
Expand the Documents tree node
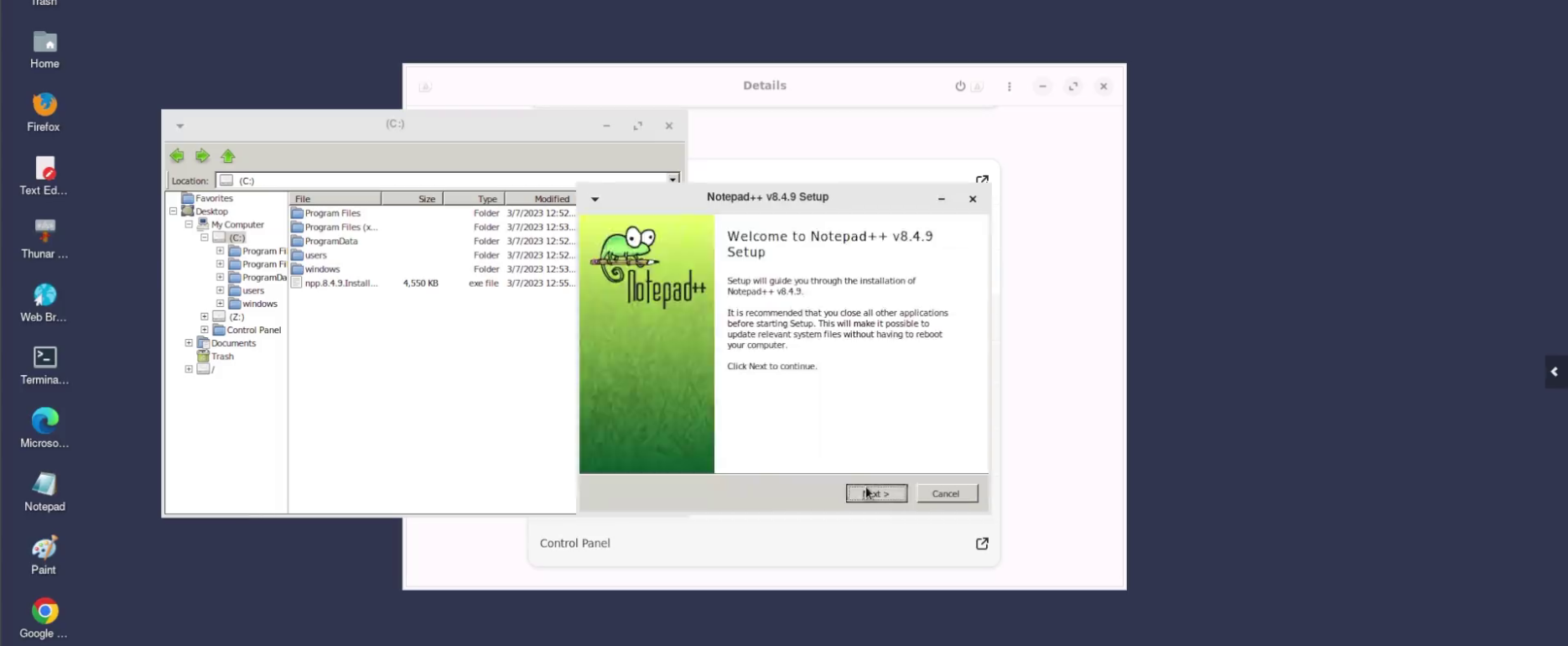click(189, 343)
